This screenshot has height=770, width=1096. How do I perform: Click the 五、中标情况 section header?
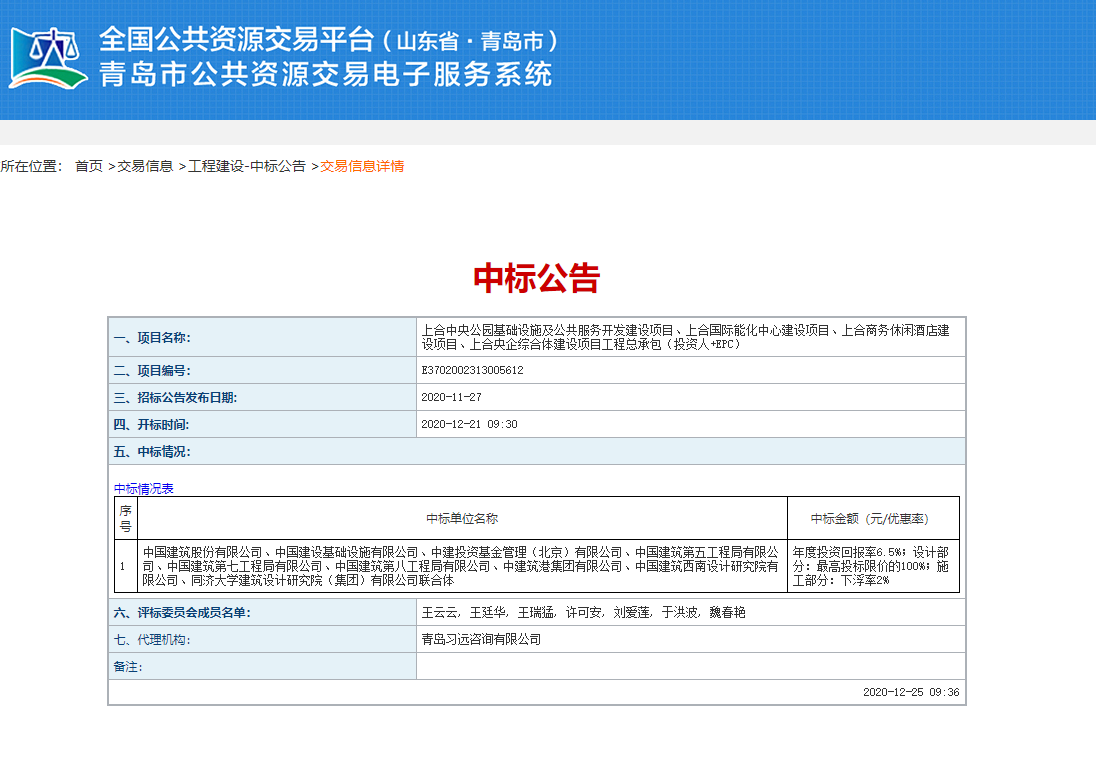[537, 451]
